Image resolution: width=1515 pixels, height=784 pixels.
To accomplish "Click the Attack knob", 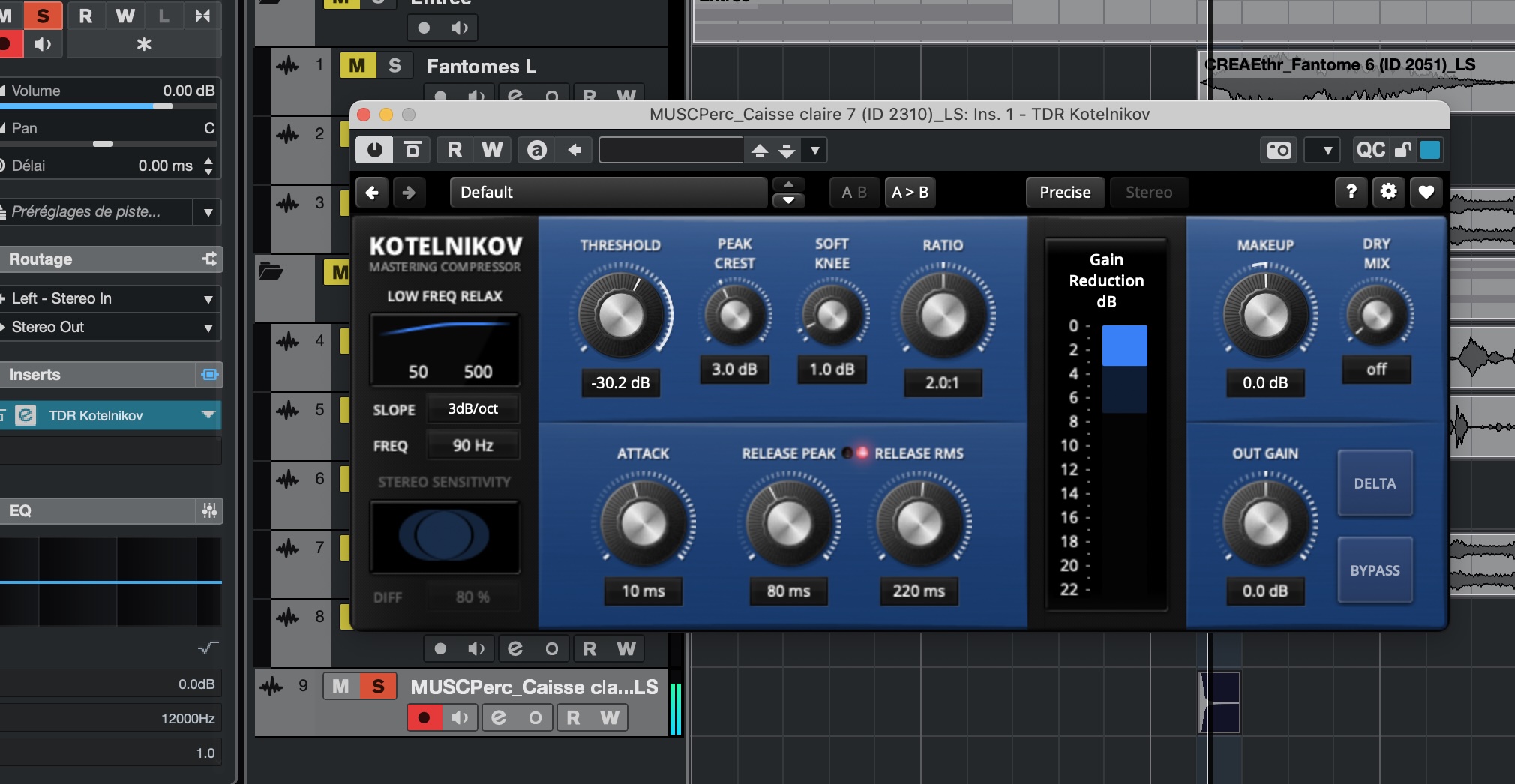I will point(643,522).
